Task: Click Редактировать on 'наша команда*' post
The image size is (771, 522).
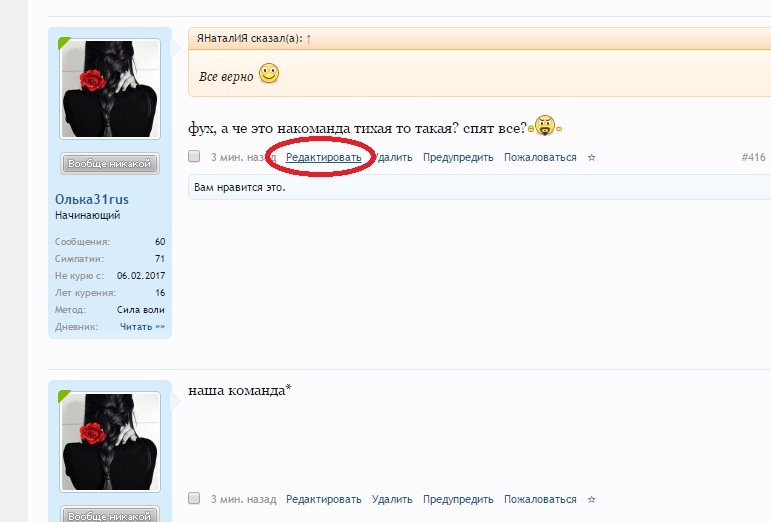Action: tap(324, 499)
